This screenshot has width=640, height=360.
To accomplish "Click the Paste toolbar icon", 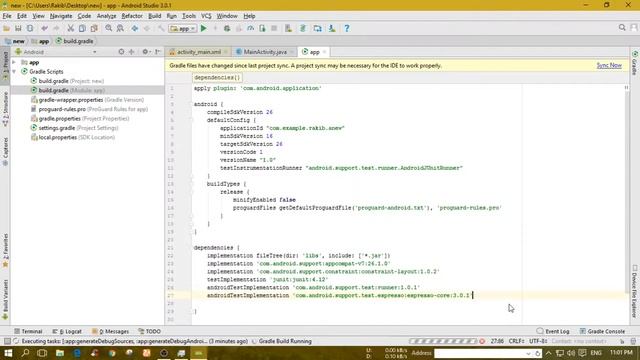I will tap(94, 29).
